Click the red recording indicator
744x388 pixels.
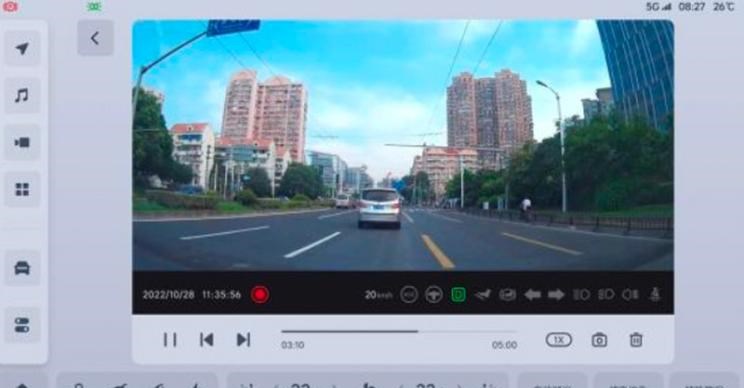tap(260, 295)
